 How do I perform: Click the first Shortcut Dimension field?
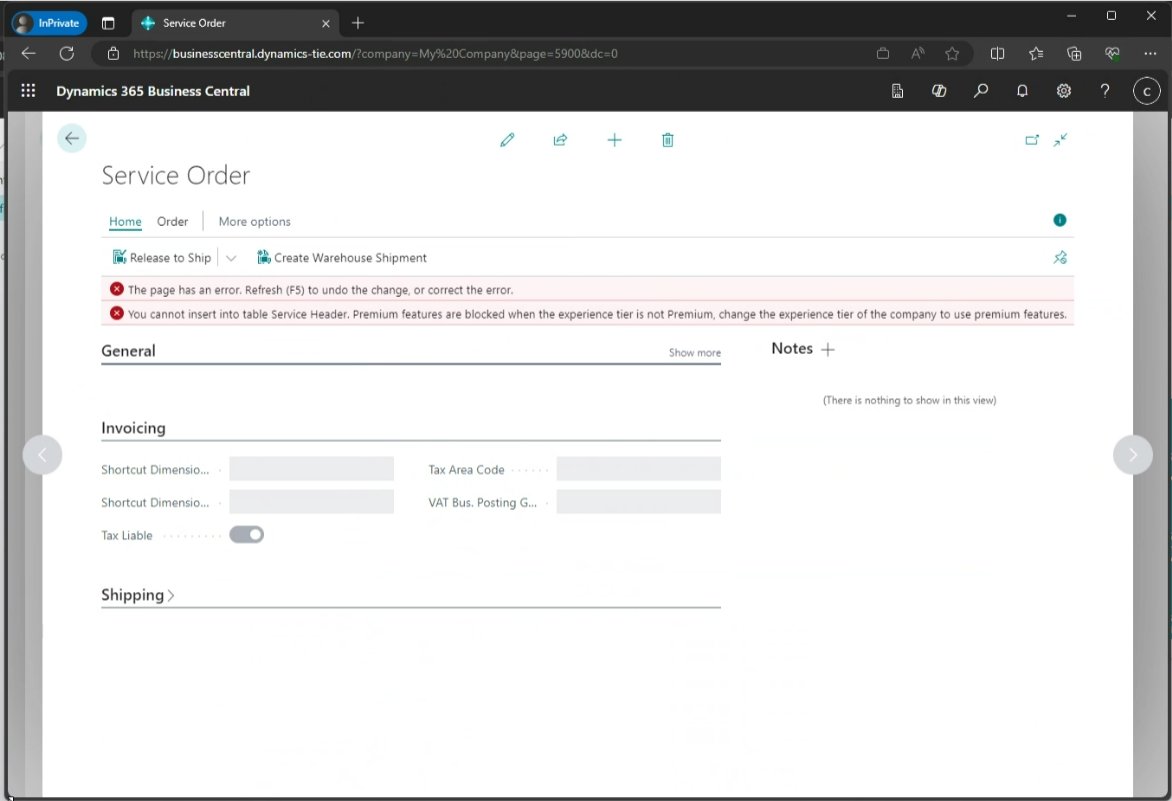click(x=311, y=468)
